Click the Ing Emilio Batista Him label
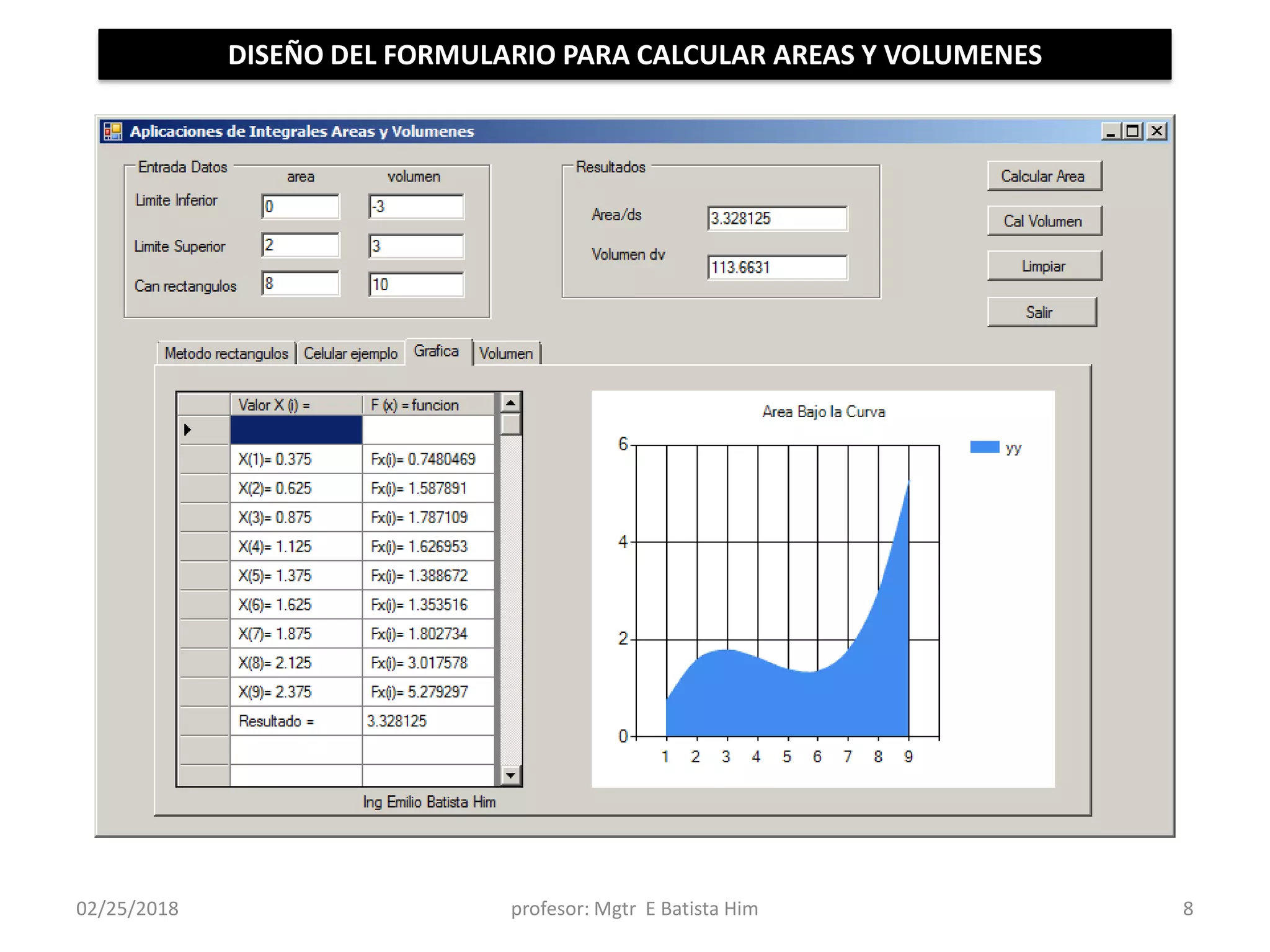Screen dimensions: 1270x952 coord(429,802)
